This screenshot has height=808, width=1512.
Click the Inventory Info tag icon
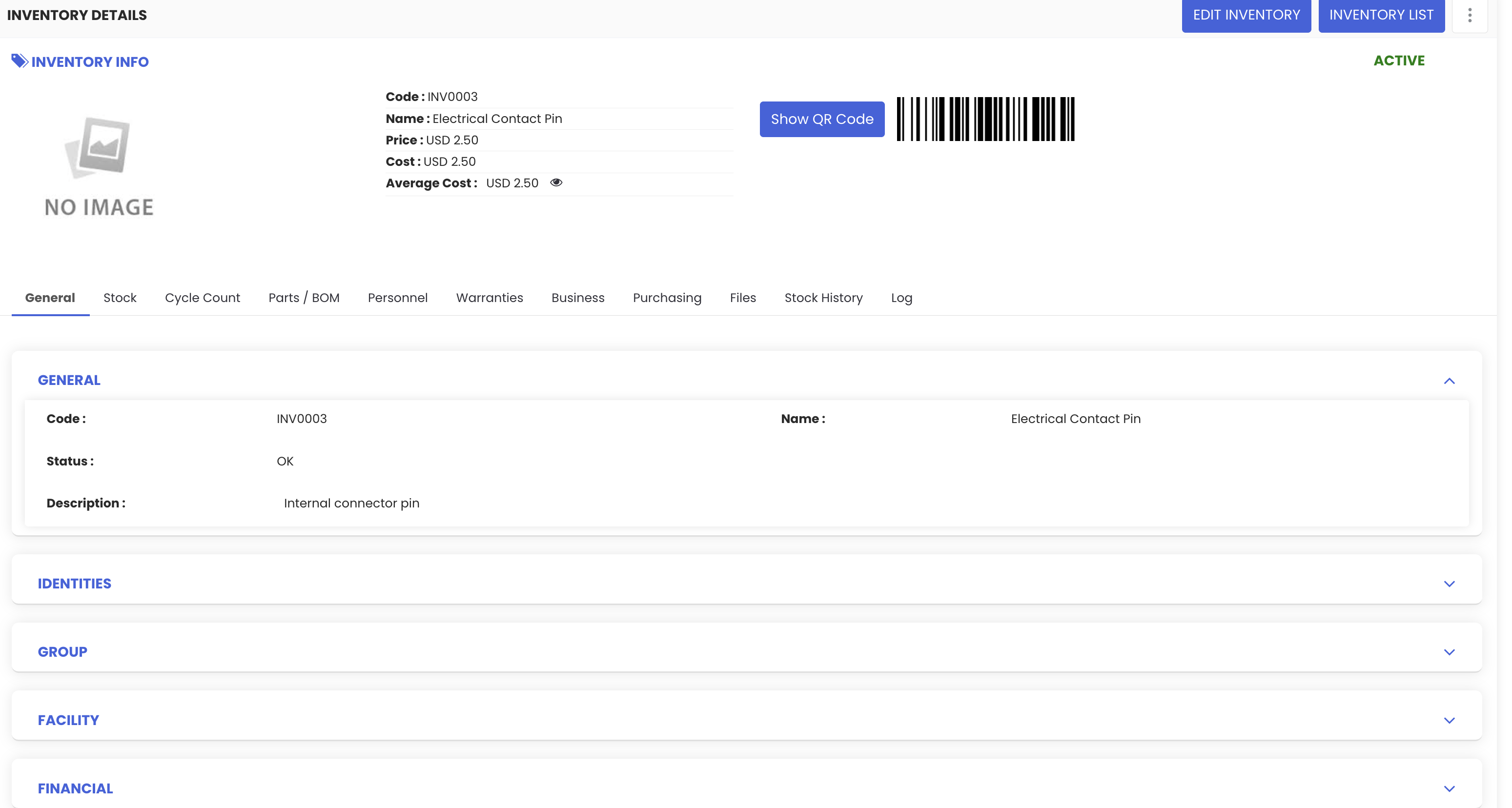[x=20, y=61]
